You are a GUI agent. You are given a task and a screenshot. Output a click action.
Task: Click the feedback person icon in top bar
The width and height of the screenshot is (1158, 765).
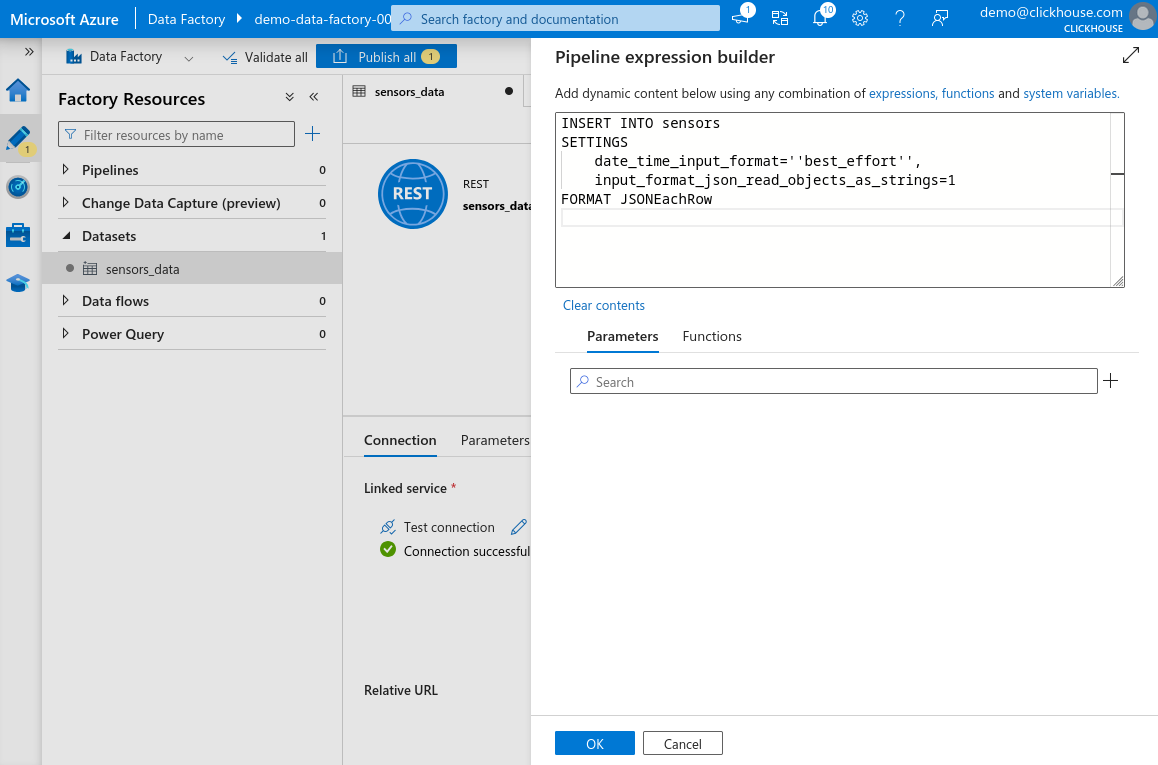click(940, 17)
